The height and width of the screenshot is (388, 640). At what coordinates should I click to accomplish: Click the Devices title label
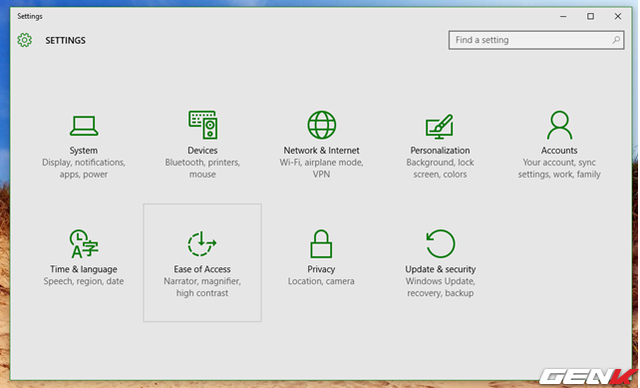click(202, 151)
